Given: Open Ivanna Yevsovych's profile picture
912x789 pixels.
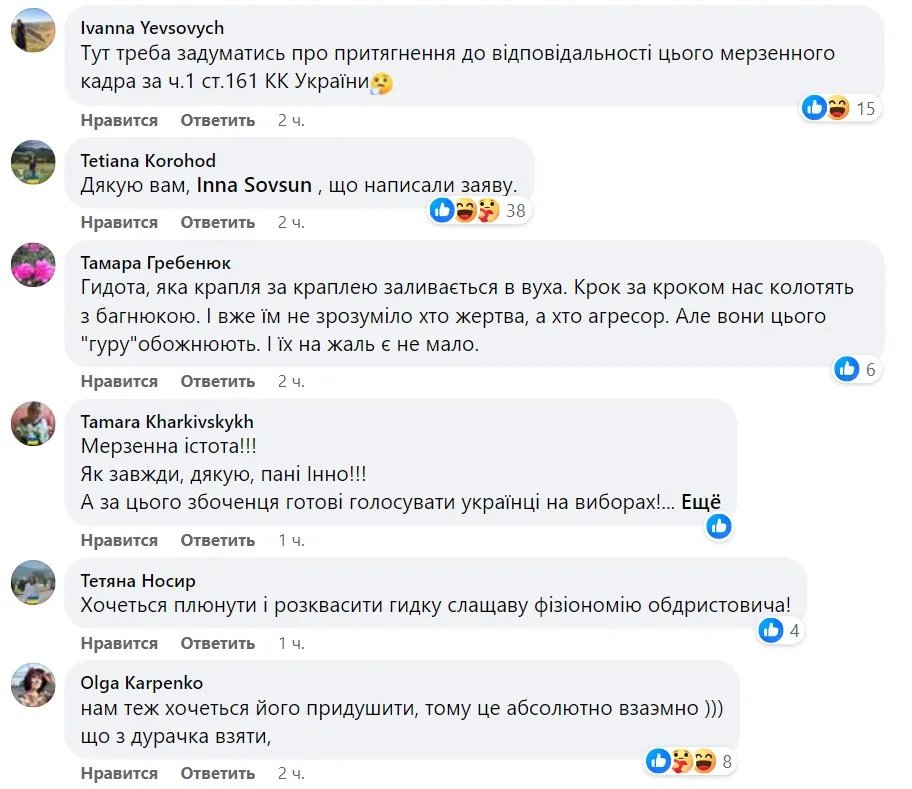Looking at the screenshot, I should click(x=33, y=28).
